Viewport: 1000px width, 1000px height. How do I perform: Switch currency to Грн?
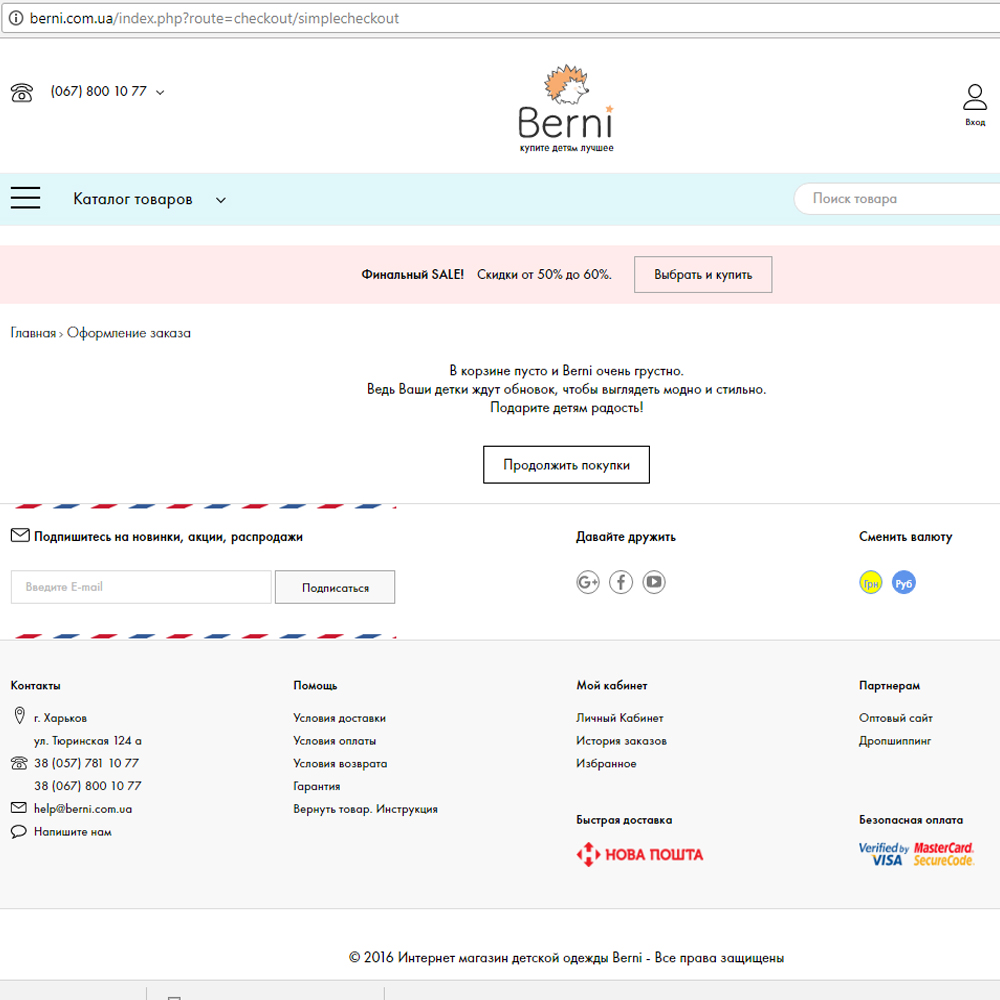tap(871, 583)
